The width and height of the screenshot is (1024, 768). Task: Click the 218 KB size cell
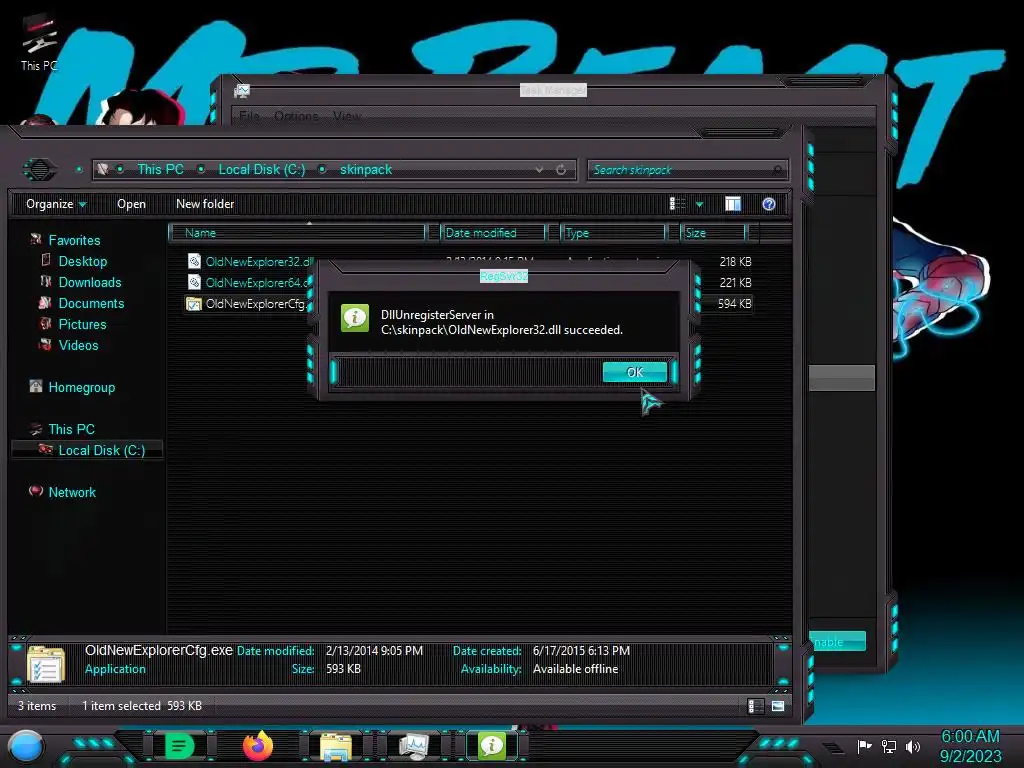pos(735,261)
